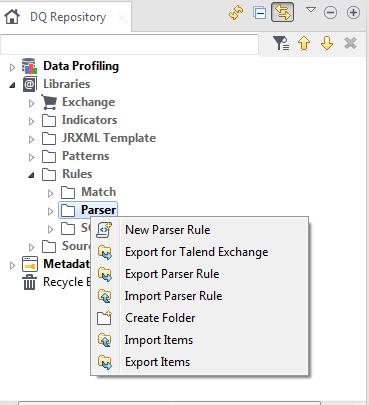Clear the filter with the X icon
Screen dimensions: 369x405
pyautogui.click(x=350, y=43)
